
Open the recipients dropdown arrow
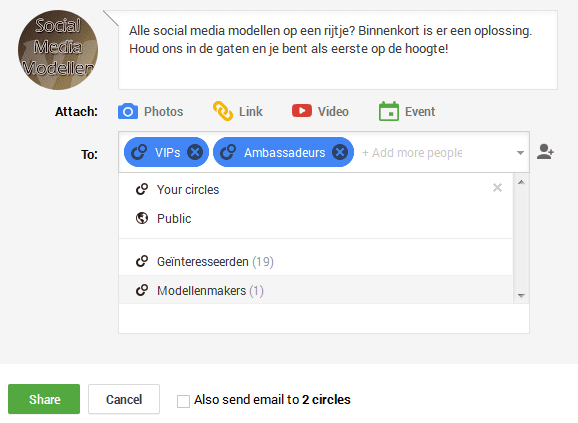520,153
